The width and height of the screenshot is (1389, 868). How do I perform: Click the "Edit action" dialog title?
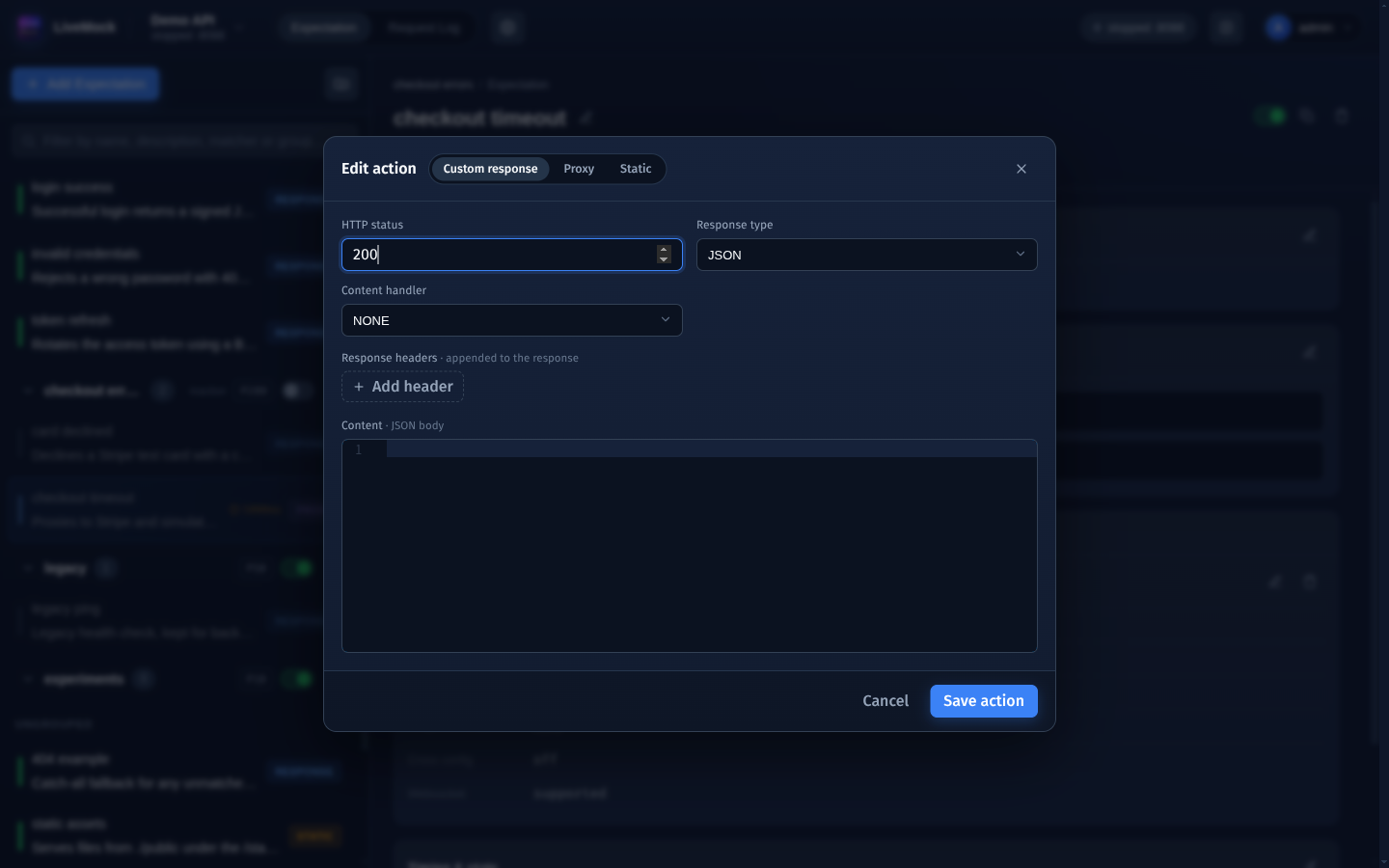(x=379, y=169)
